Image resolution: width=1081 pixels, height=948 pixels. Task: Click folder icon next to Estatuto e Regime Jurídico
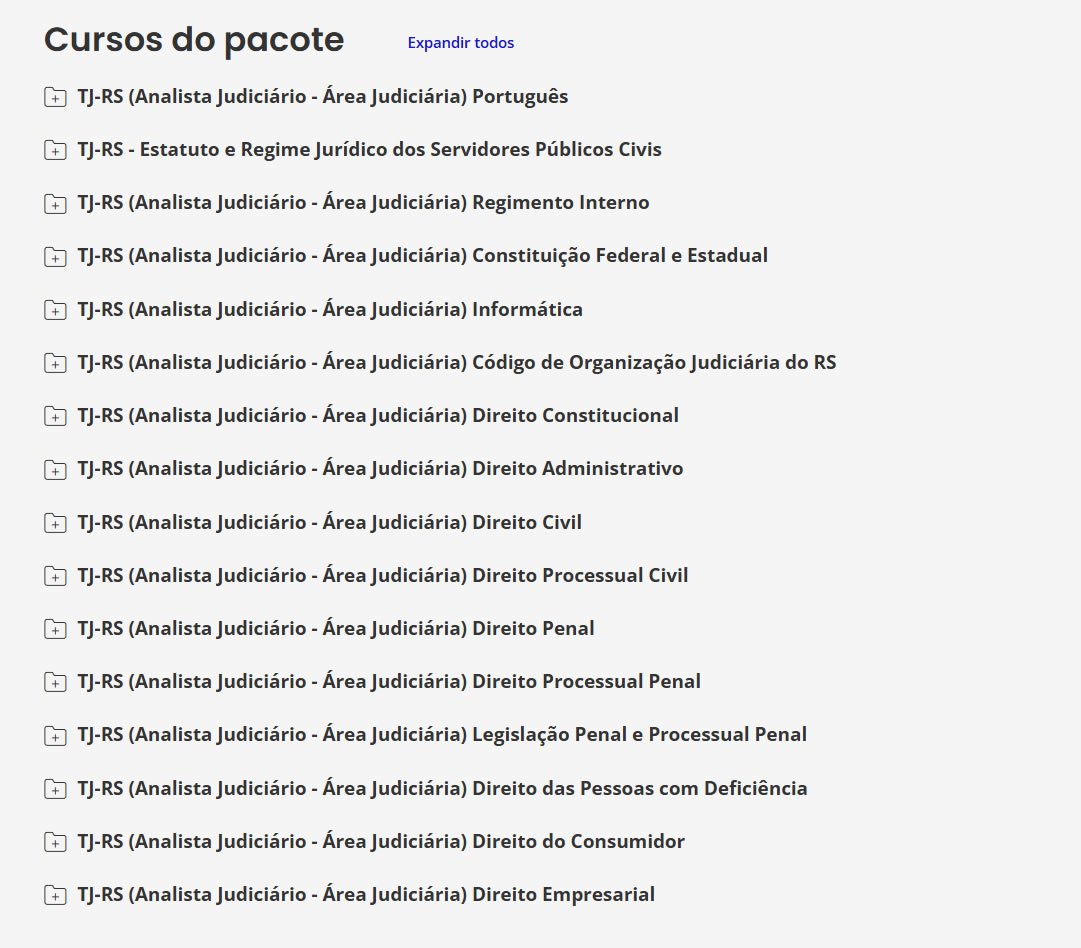click(55, 150)
